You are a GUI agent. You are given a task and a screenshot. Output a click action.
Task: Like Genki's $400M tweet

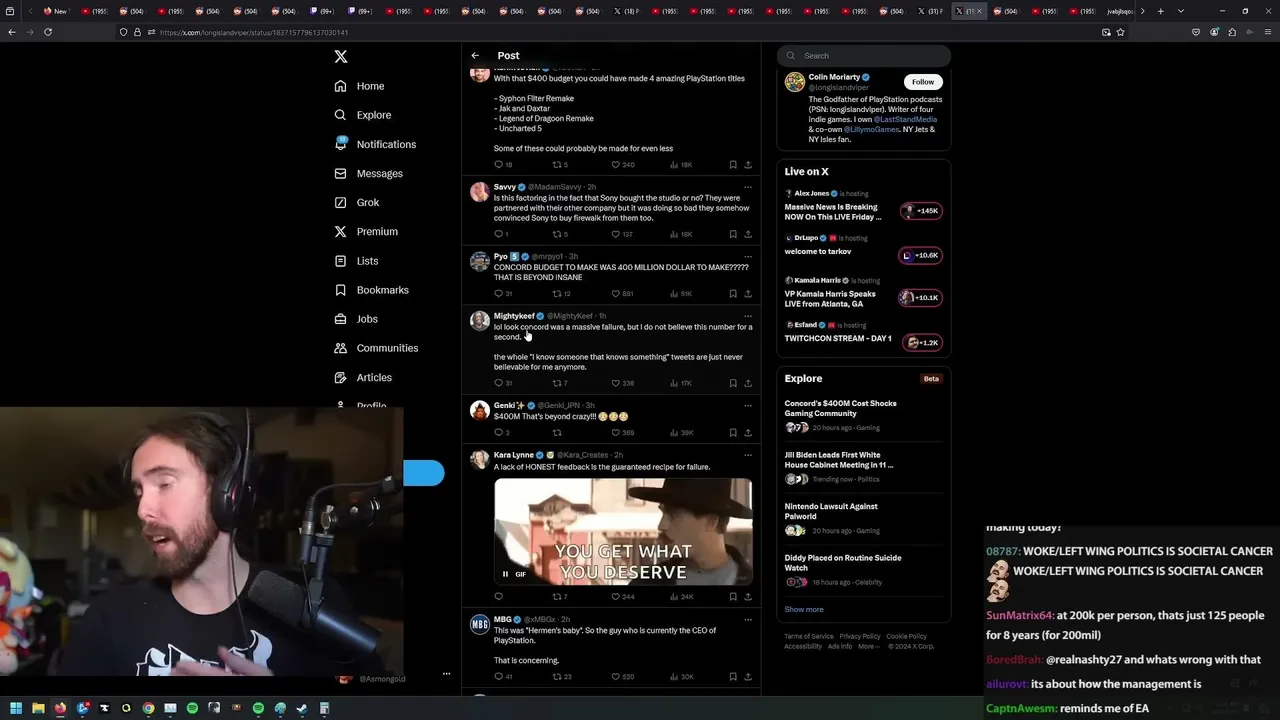click(x=616, y=433)
